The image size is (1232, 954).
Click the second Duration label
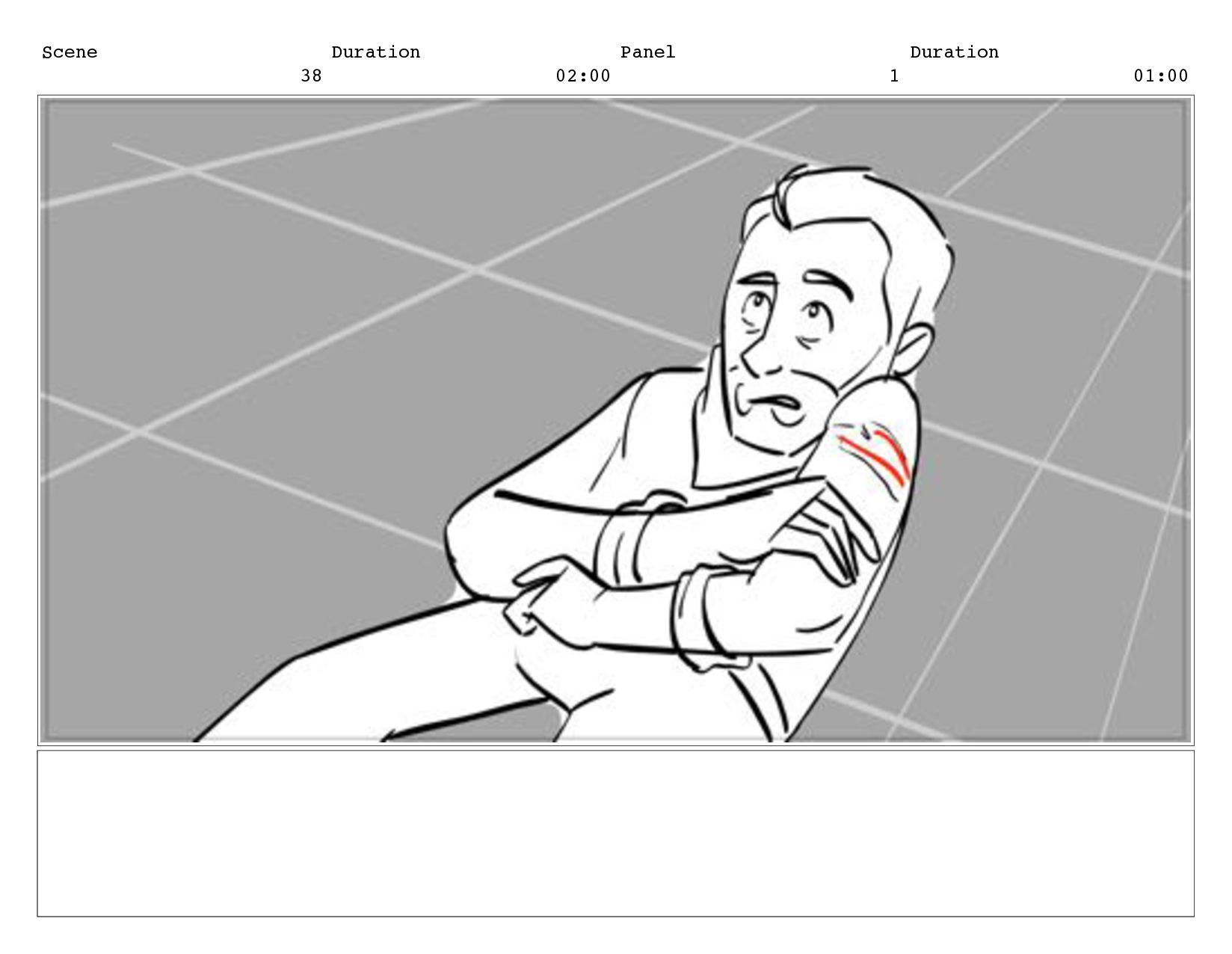tap(955, 52)
